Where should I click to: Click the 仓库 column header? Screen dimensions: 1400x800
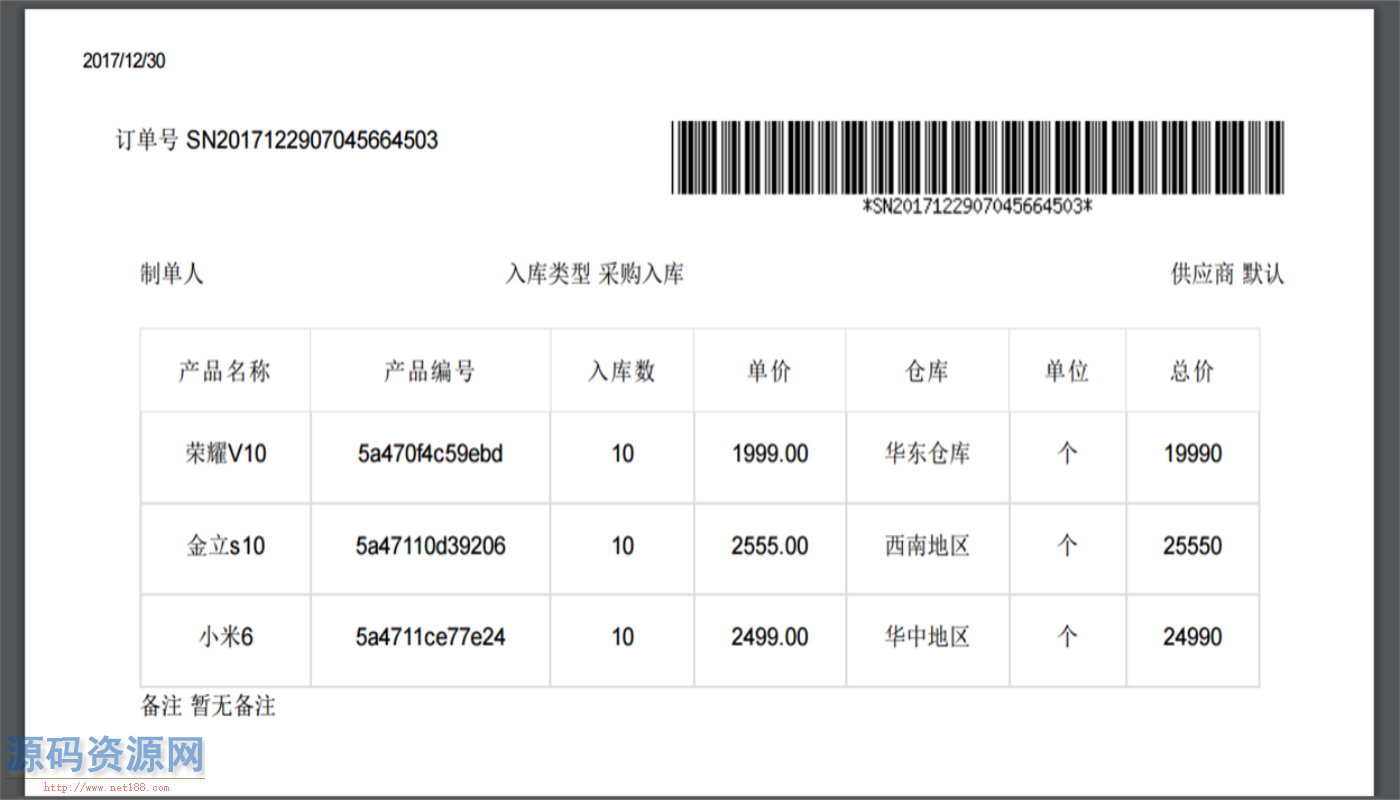pyautogui.click(x=927, y=369)
